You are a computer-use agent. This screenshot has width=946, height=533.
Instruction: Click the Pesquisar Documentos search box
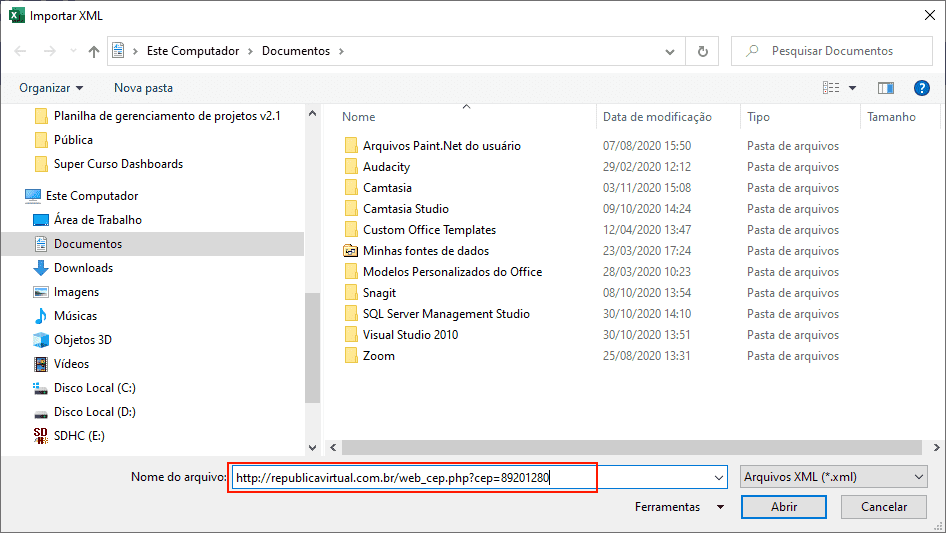(831, 51)
